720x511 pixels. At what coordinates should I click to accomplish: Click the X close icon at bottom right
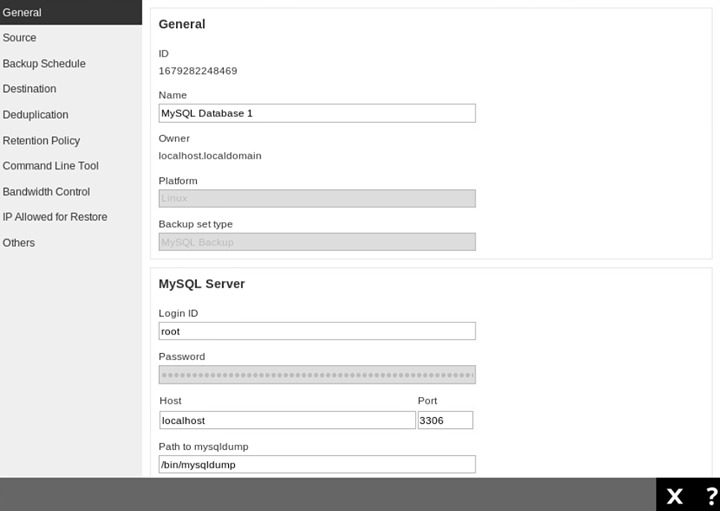tap(674, 495)
